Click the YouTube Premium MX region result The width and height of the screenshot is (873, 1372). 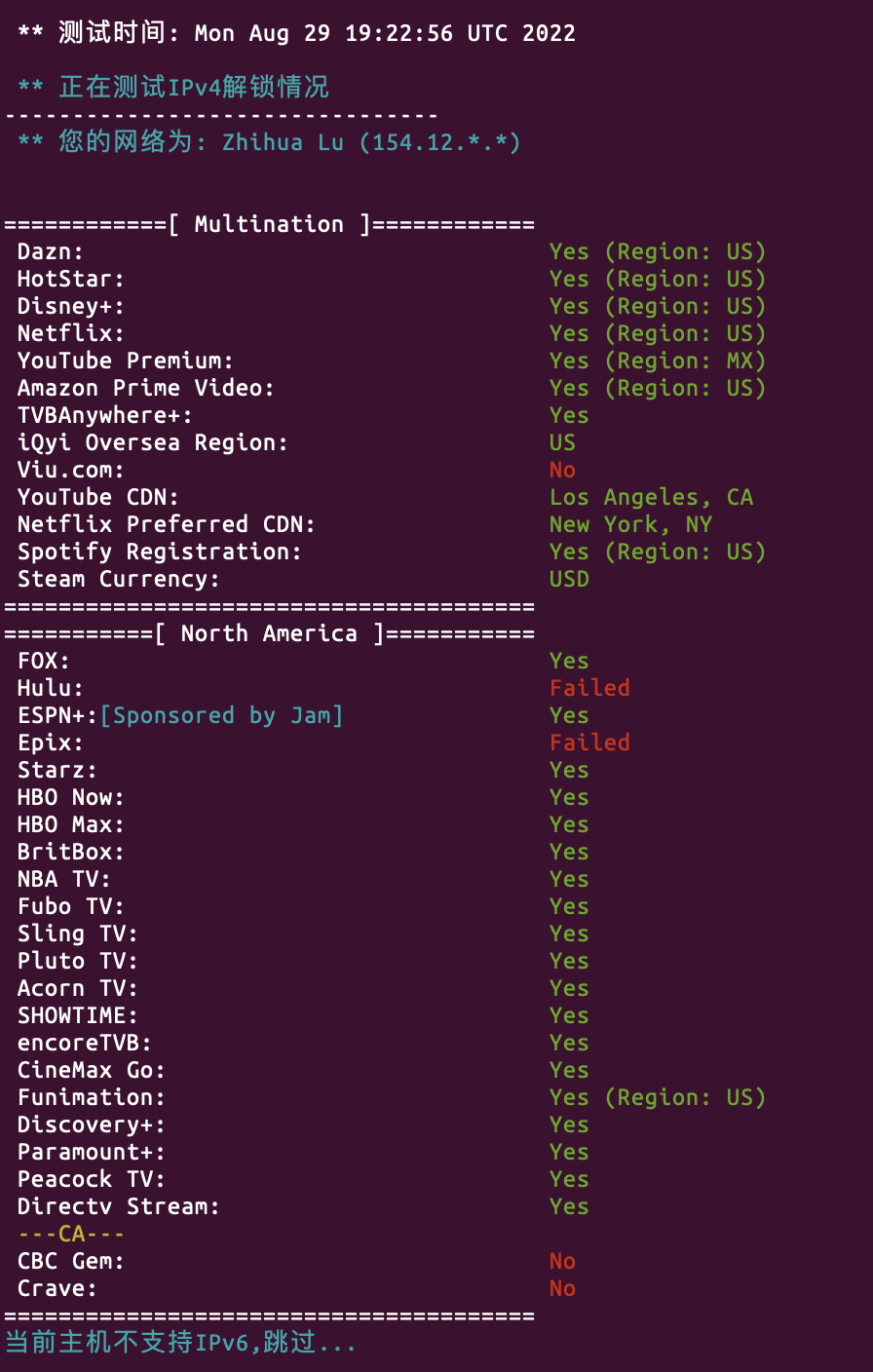[657, 361]
